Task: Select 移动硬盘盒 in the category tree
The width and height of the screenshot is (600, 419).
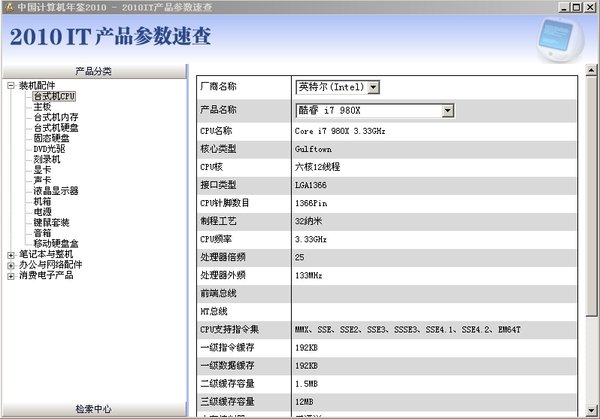Action: click(56, 243)
